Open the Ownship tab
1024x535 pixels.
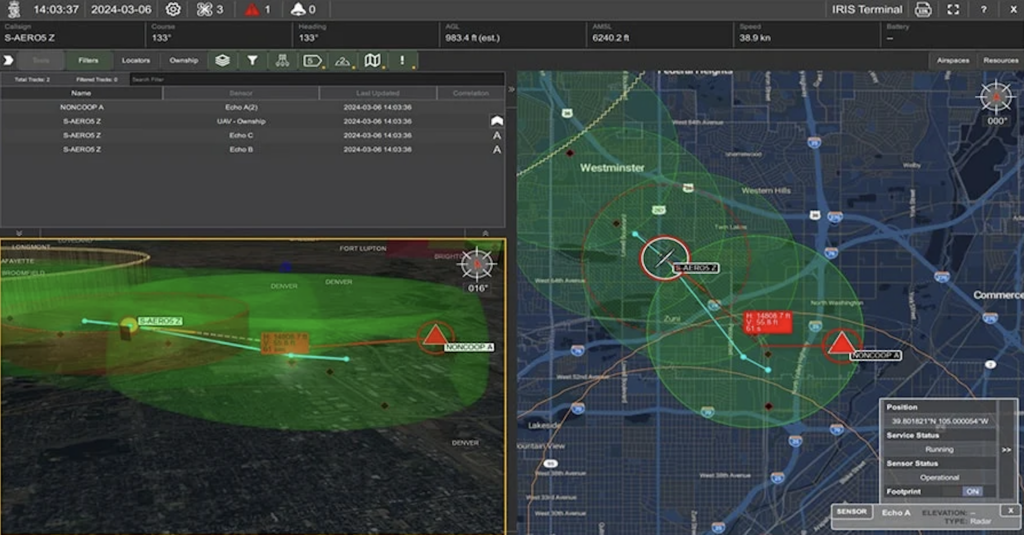click(x=184, y=60)
